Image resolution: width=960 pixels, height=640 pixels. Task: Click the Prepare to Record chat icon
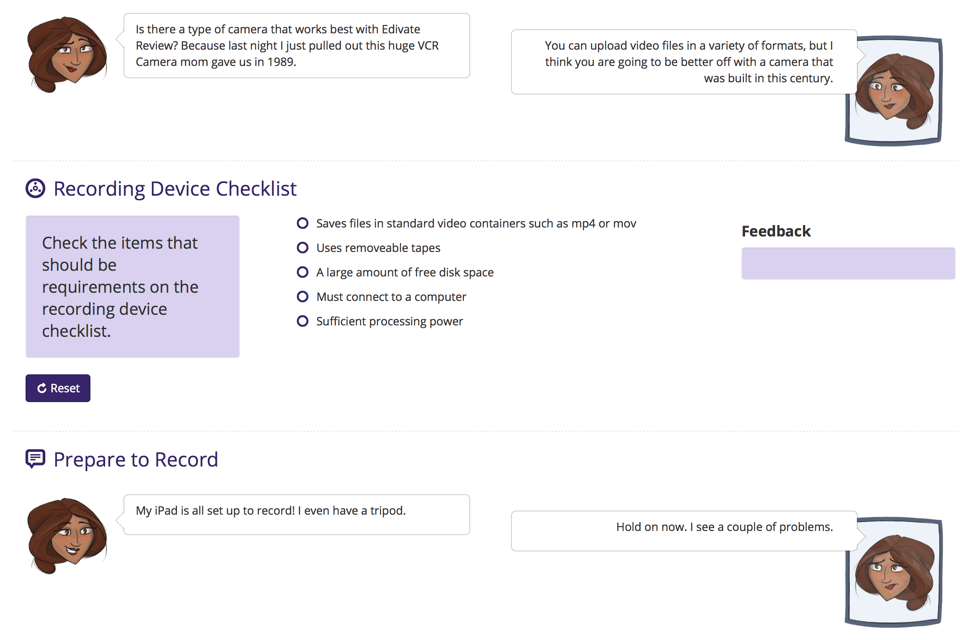(35, 459)
